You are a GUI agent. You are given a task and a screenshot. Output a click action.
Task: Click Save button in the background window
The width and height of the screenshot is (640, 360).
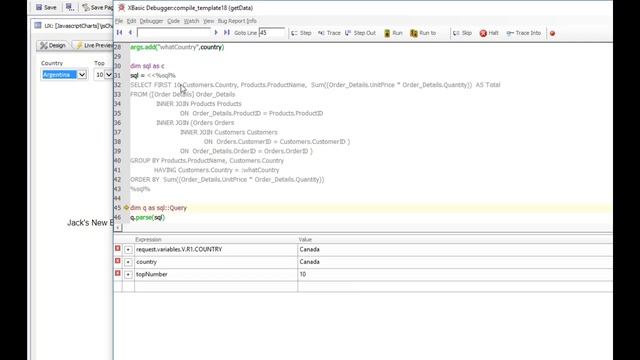pyautogui.click(x=46, y=7)
